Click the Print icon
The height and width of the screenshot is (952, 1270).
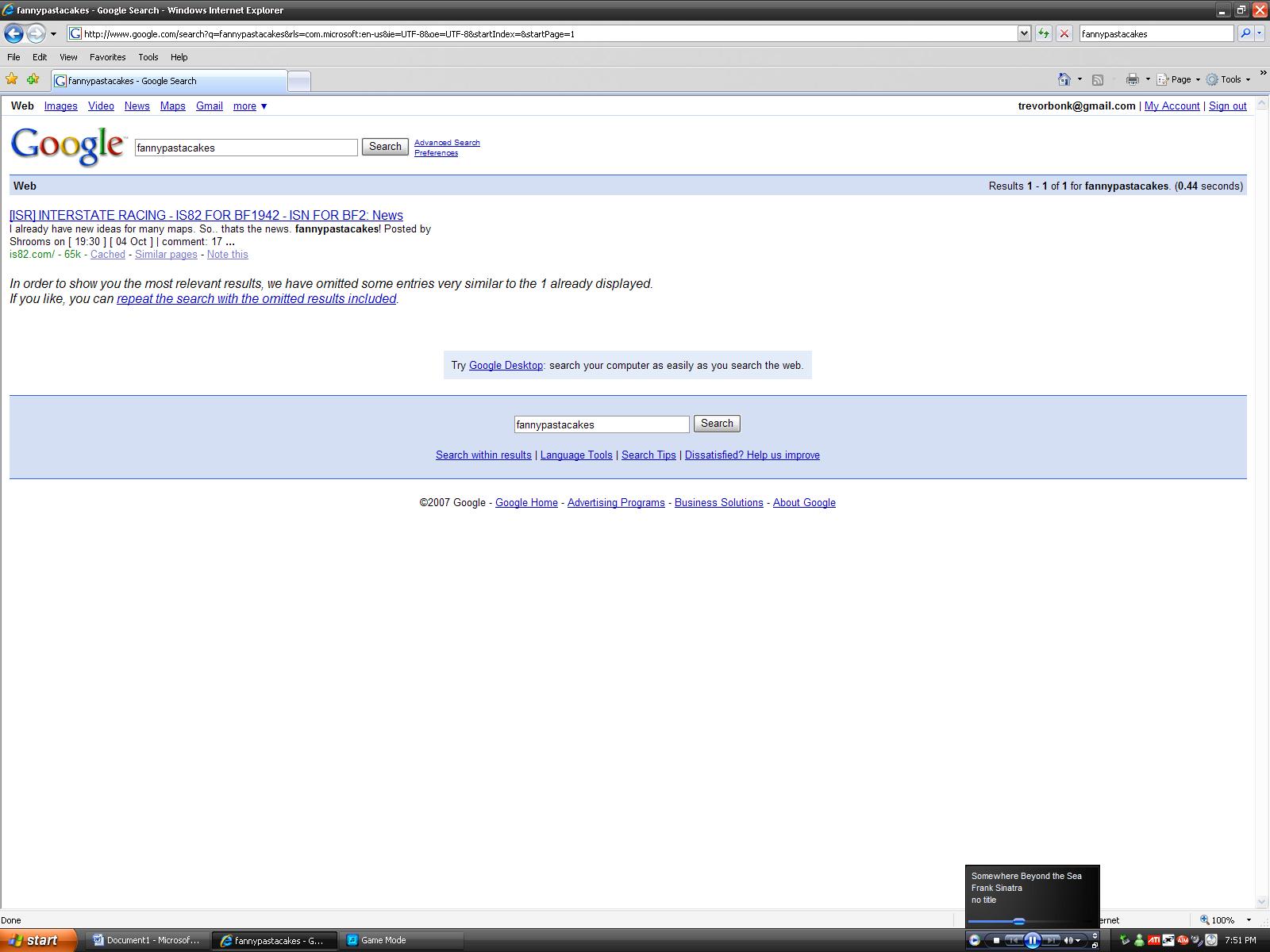point(1133,79)
